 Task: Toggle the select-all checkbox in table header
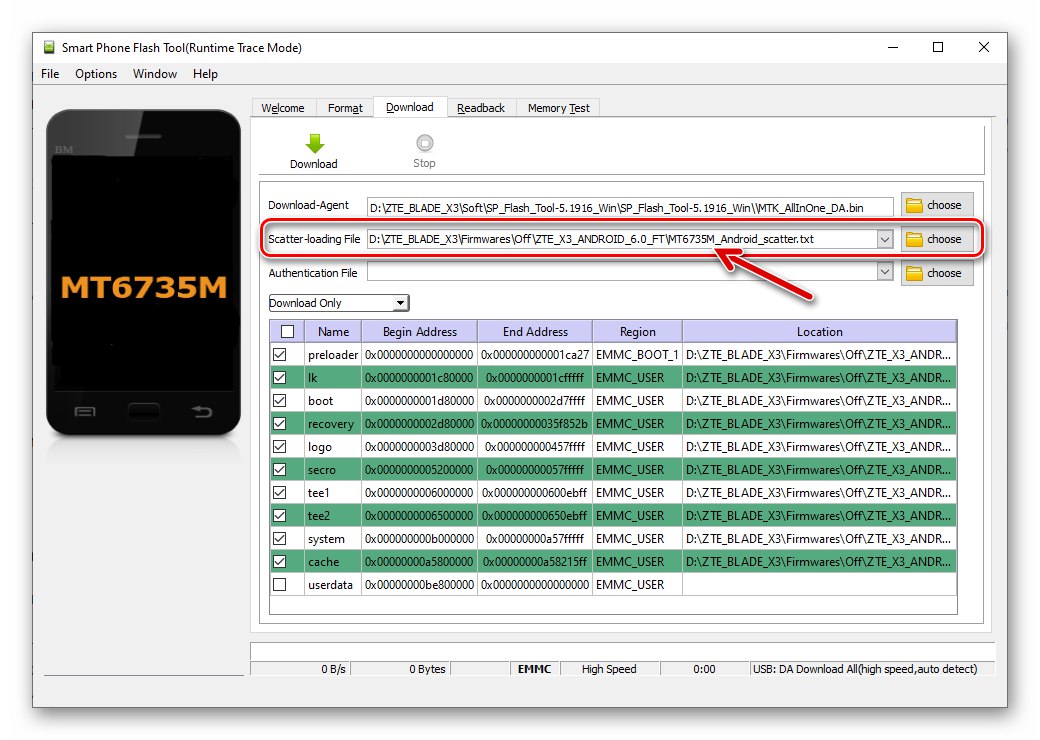(287, 332)
